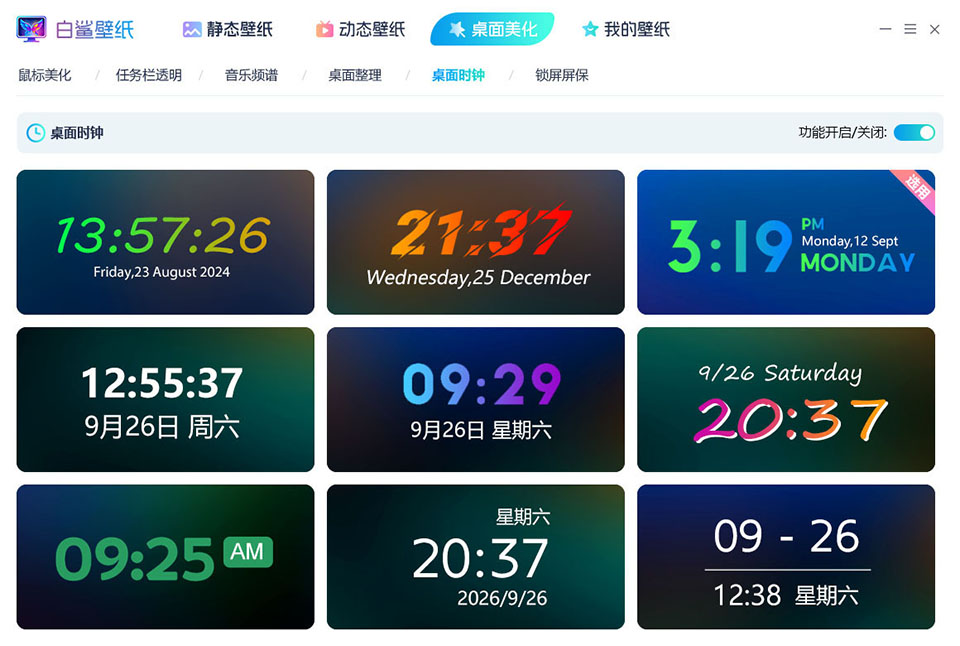This screenshot has width=960, height=646.
Task: Pick the 20:37 clock with 2026/9/26 date
Action: pyautogui.click(x=476, y=557)
